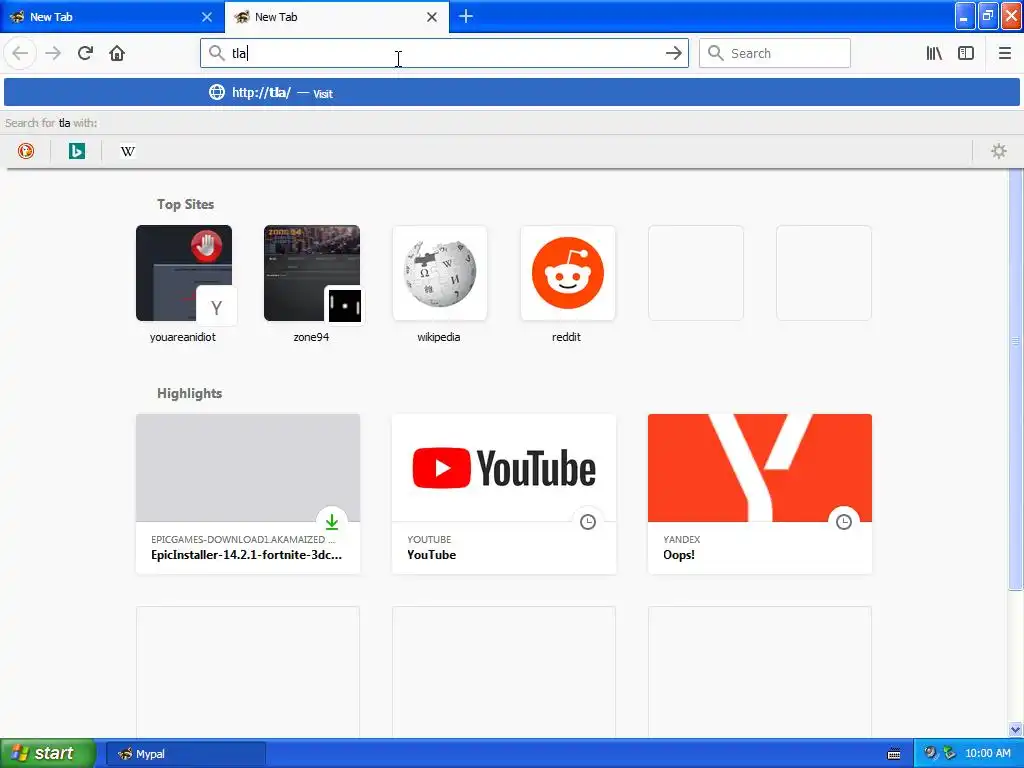This screenshot has height=768, width=1024.
Task: Open the Library icon in the toolbar
Action: click(x=934, y=54)
